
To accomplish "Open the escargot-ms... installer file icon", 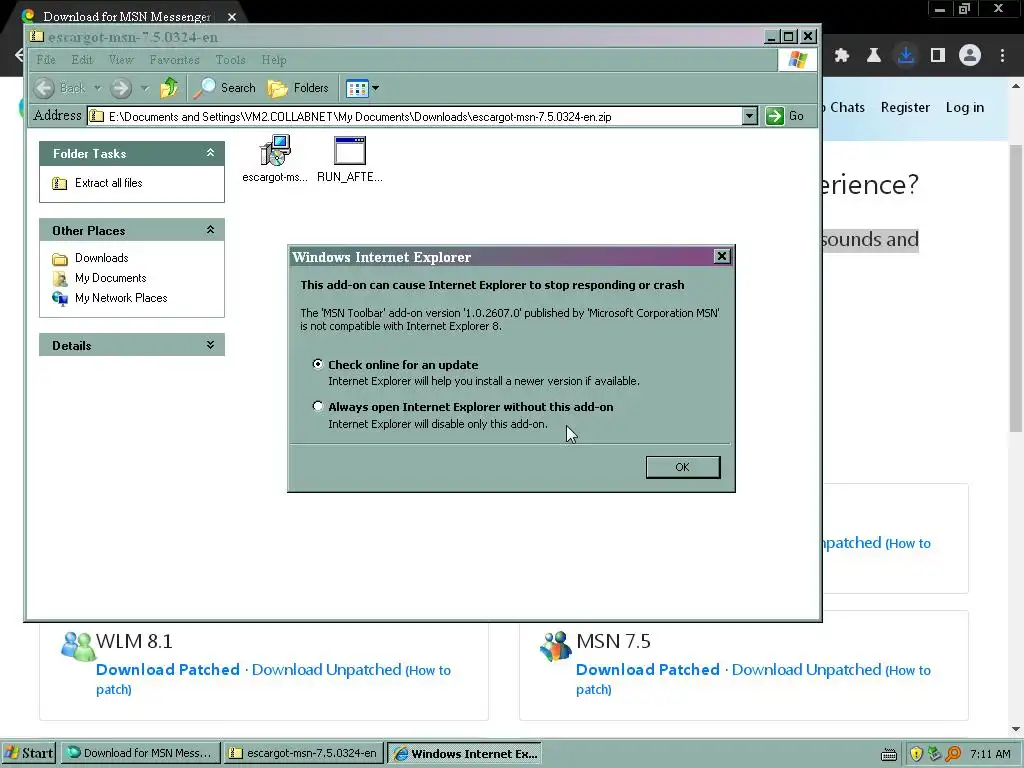I will click(275, 151).
